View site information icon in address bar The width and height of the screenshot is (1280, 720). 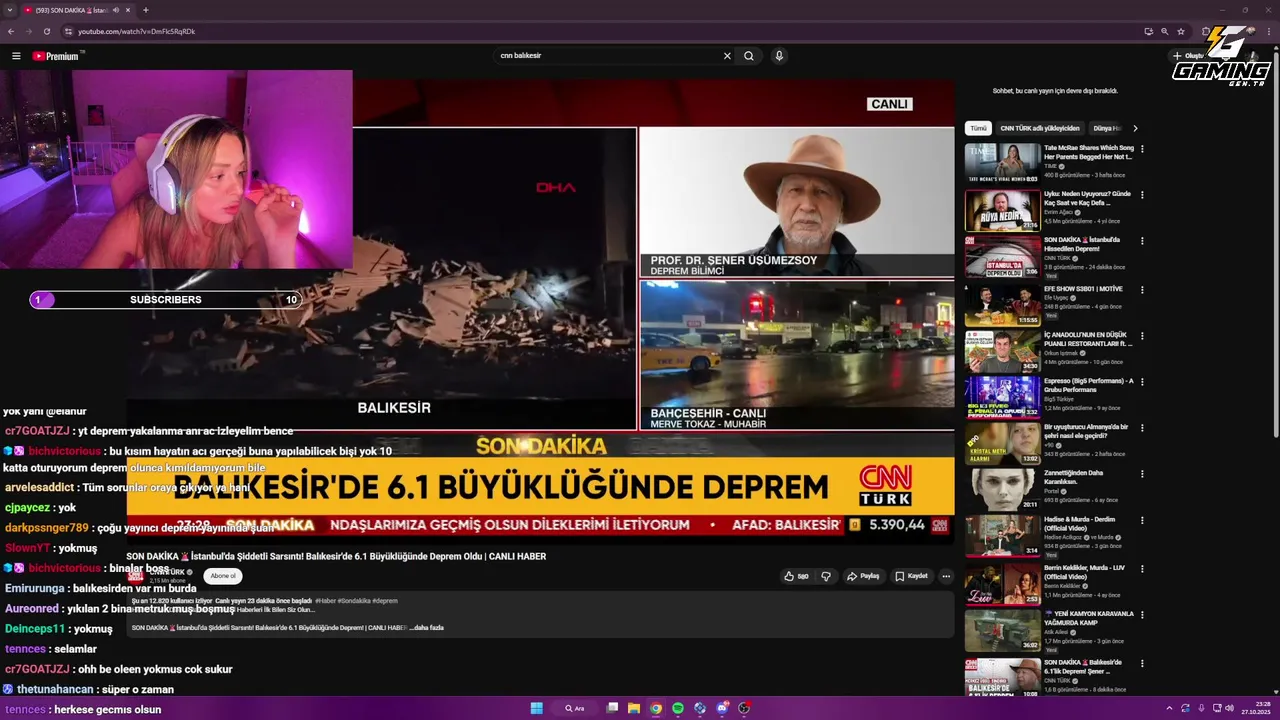point(68,31)
